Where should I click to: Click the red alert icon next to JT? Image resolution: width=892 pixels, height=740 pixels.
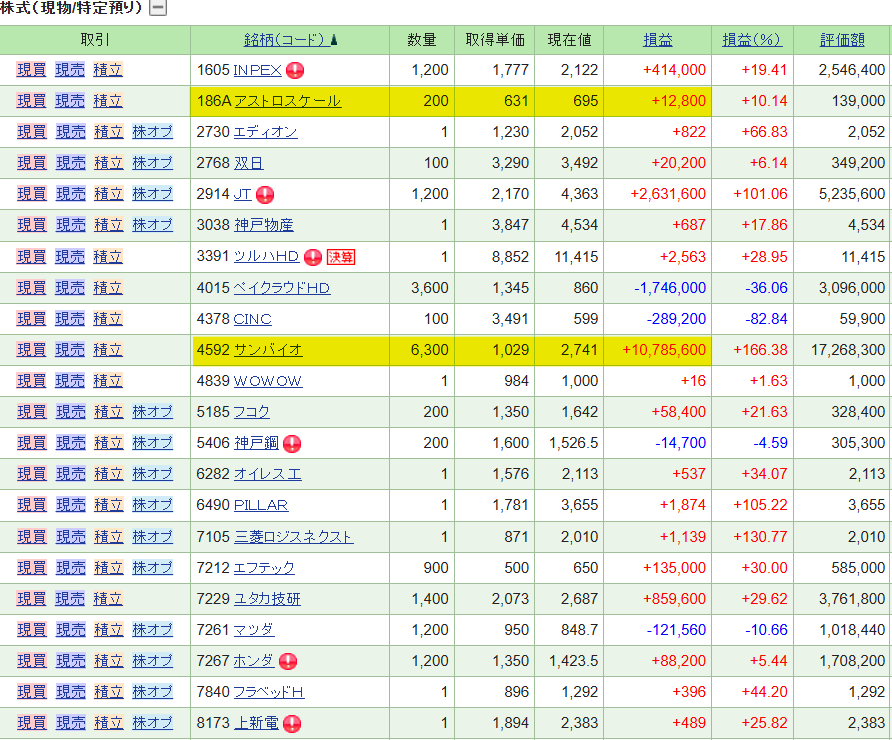pos(265,195)
